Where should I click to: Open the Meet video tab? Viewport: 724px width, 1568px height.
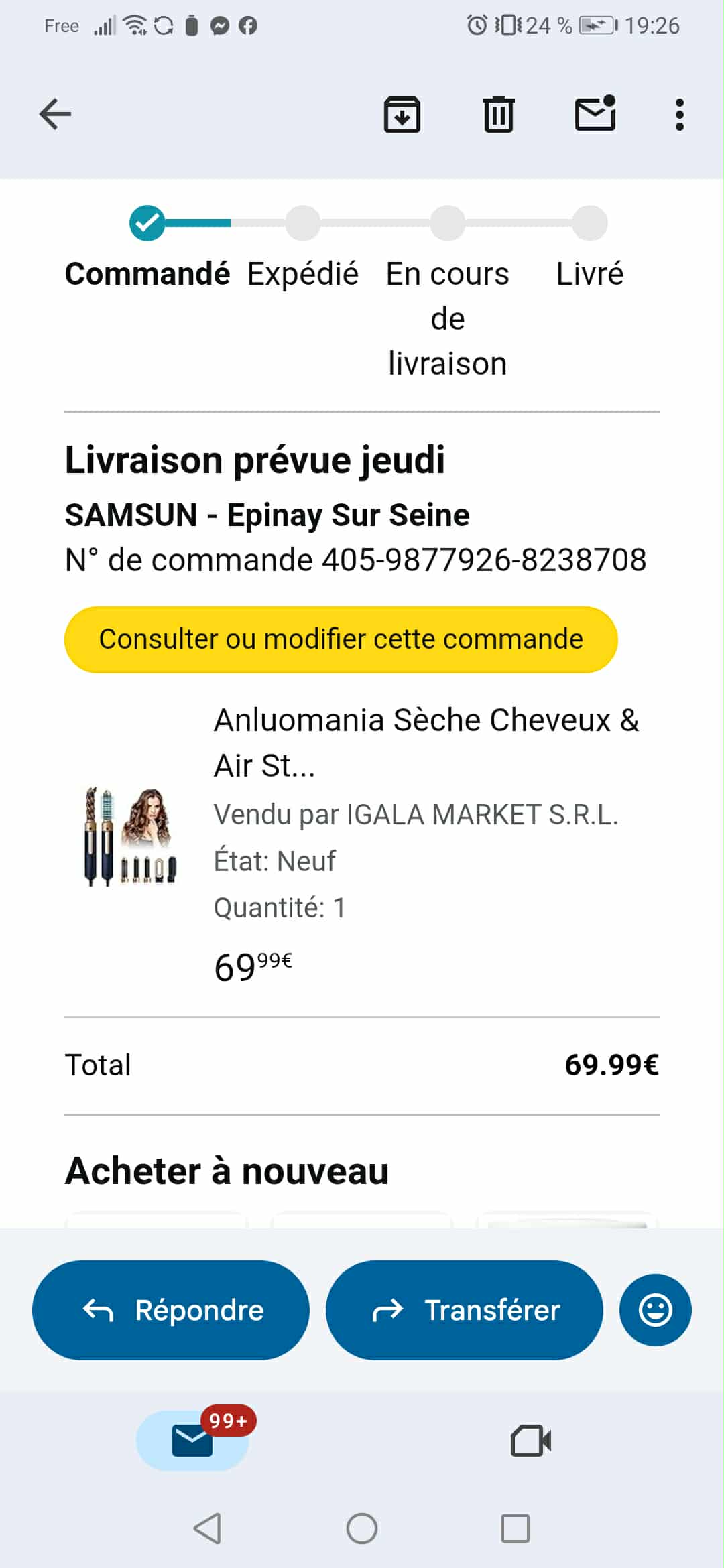530,1440
